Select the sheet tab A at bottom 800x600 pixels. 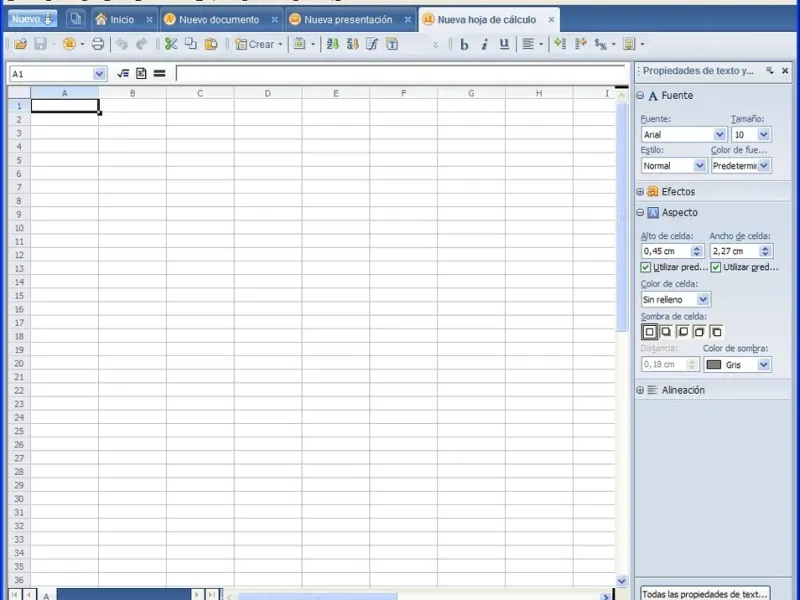tap(46, 595)
